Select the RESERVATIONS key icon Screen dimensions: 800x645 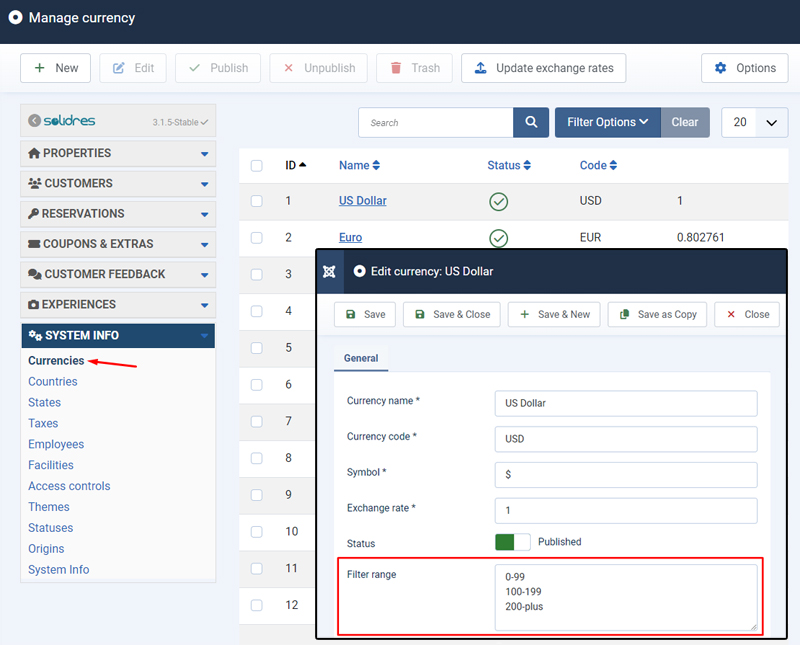(34, 213)
